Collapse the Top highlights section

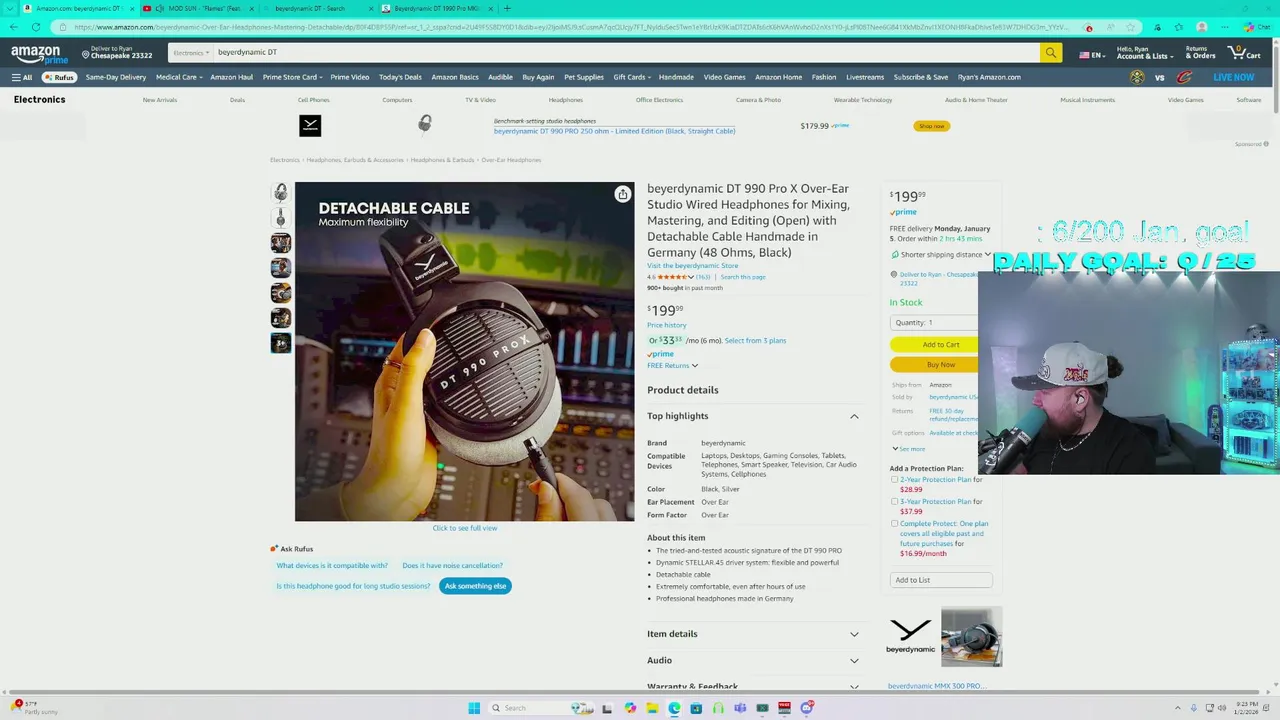click(853, 416)
